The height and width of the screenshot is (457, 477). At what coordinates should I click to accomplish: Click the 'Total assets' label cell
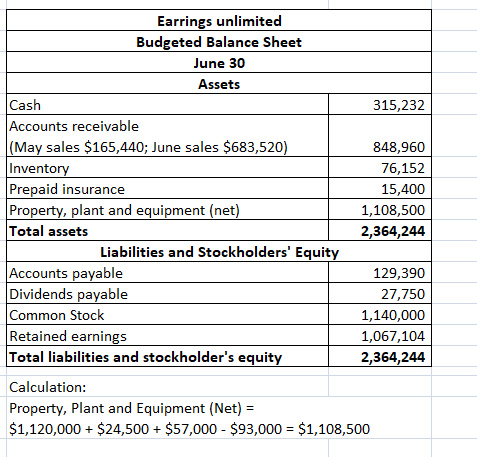tap(167, 230)
